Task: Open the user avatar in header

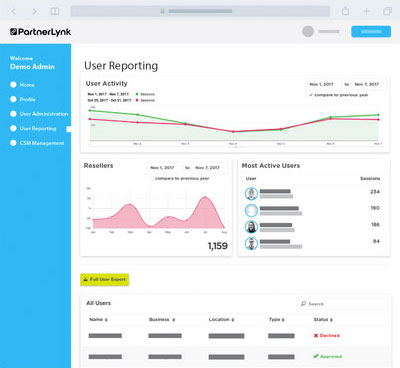Action: [x=308, y=32]
